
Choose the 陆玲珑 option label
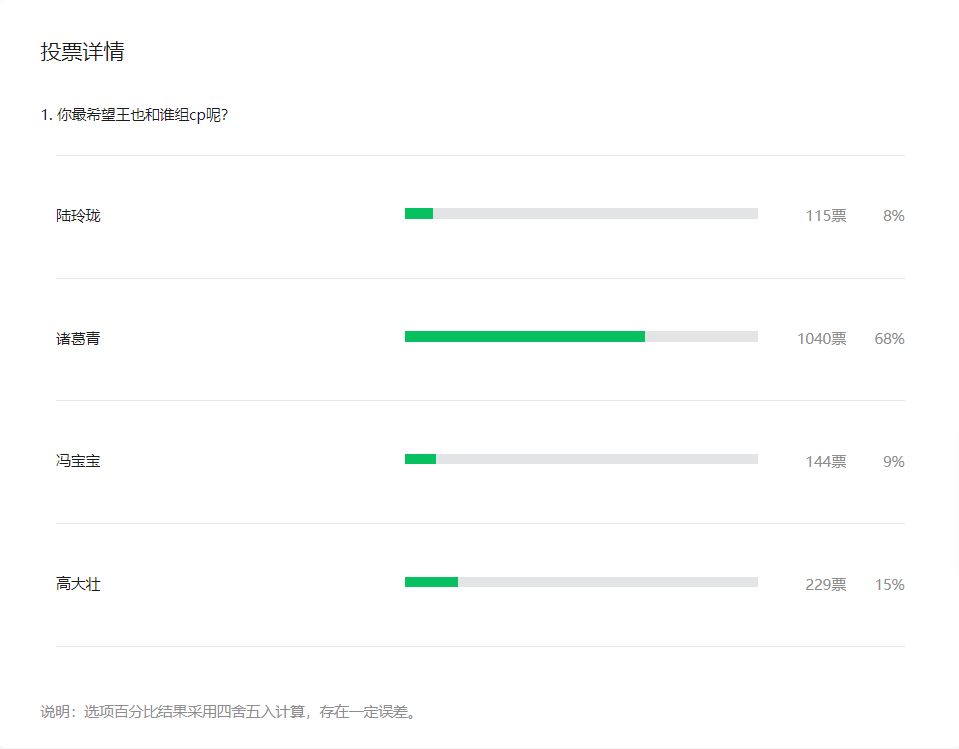(78, 216)
